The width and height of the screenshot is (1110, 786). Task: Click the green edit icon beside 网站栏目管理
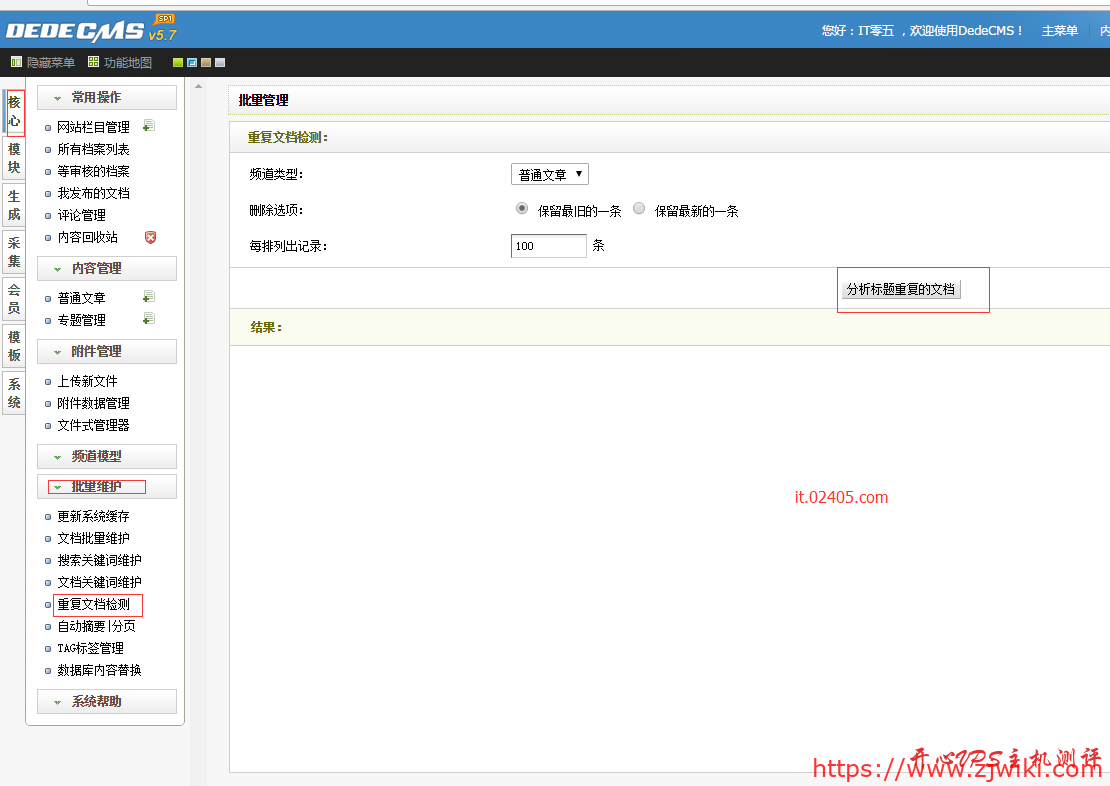pyautogui.click(x=150, y=126)
